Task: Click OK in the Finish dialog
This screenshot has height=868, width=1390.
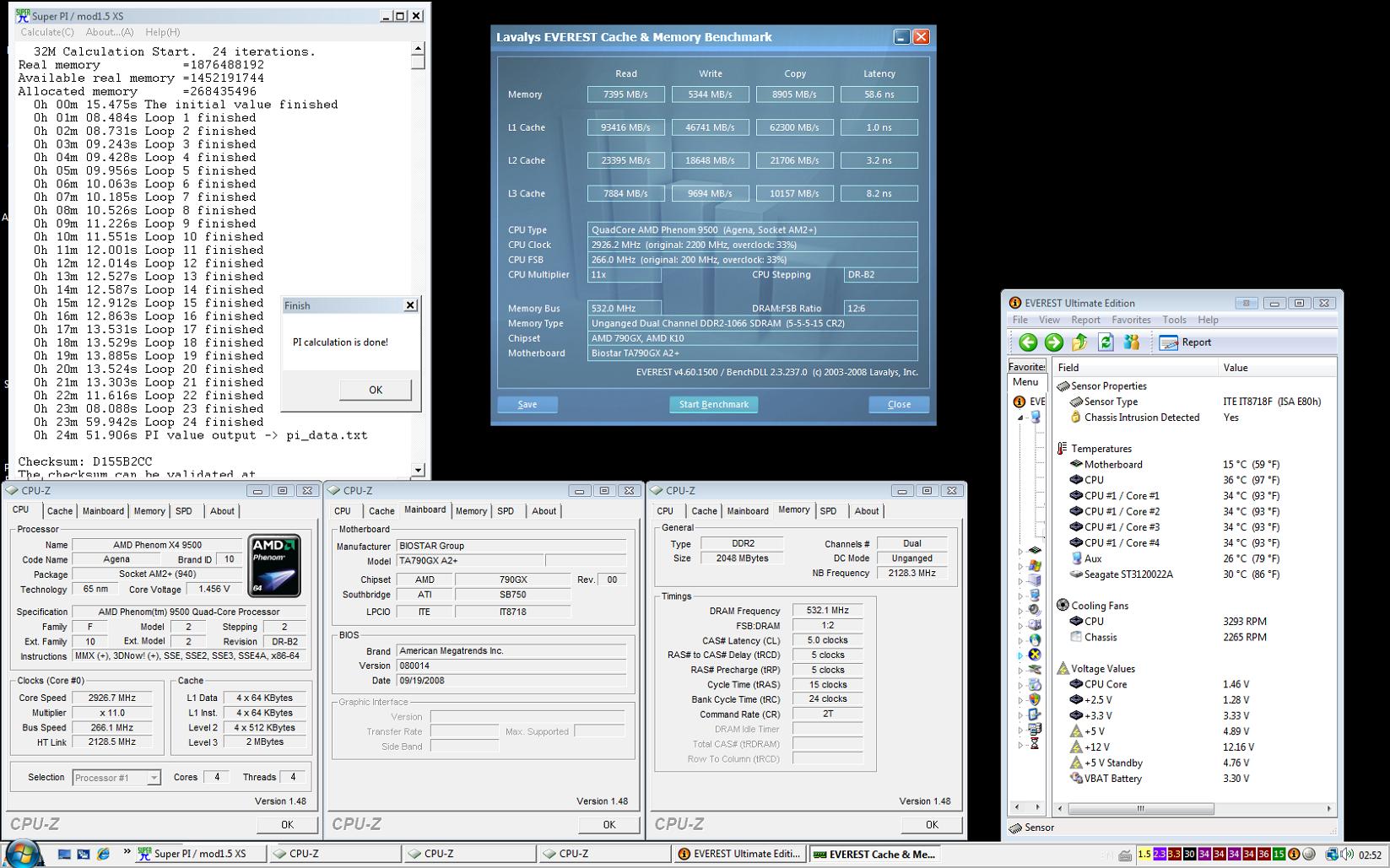Action: click(376, 390)
